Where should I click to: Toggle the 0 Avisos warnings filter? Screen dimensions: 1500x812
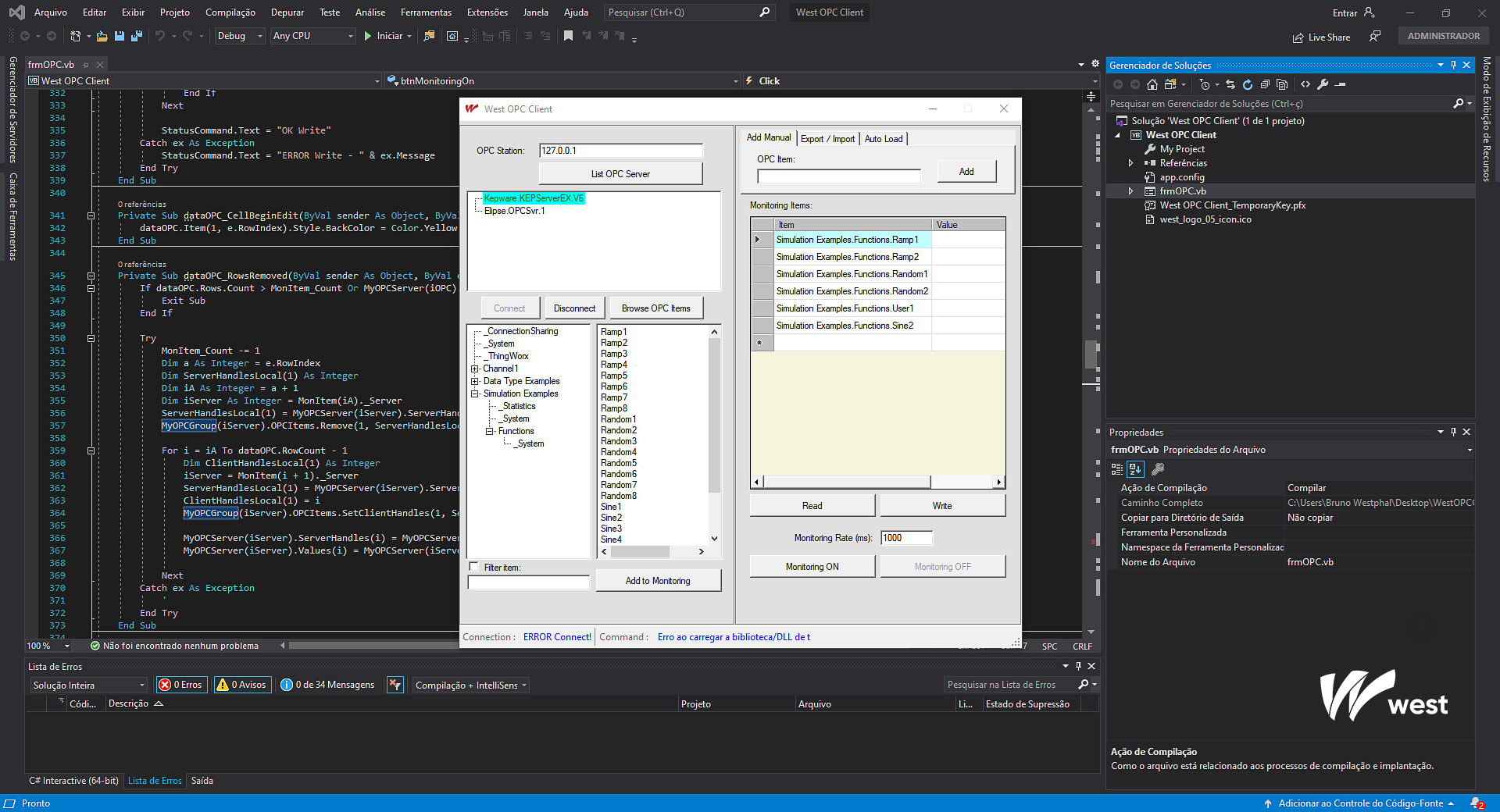pos(242,685)
